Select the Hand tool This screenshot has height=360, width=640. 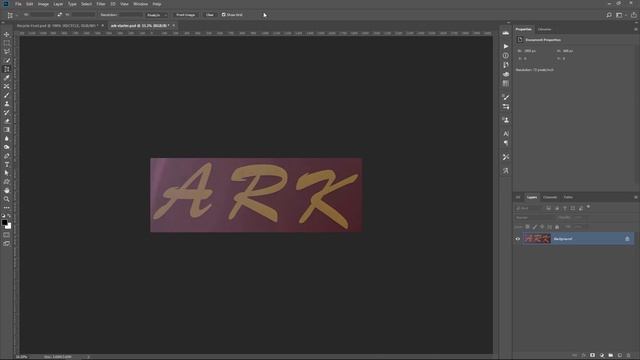pos(7,190)
